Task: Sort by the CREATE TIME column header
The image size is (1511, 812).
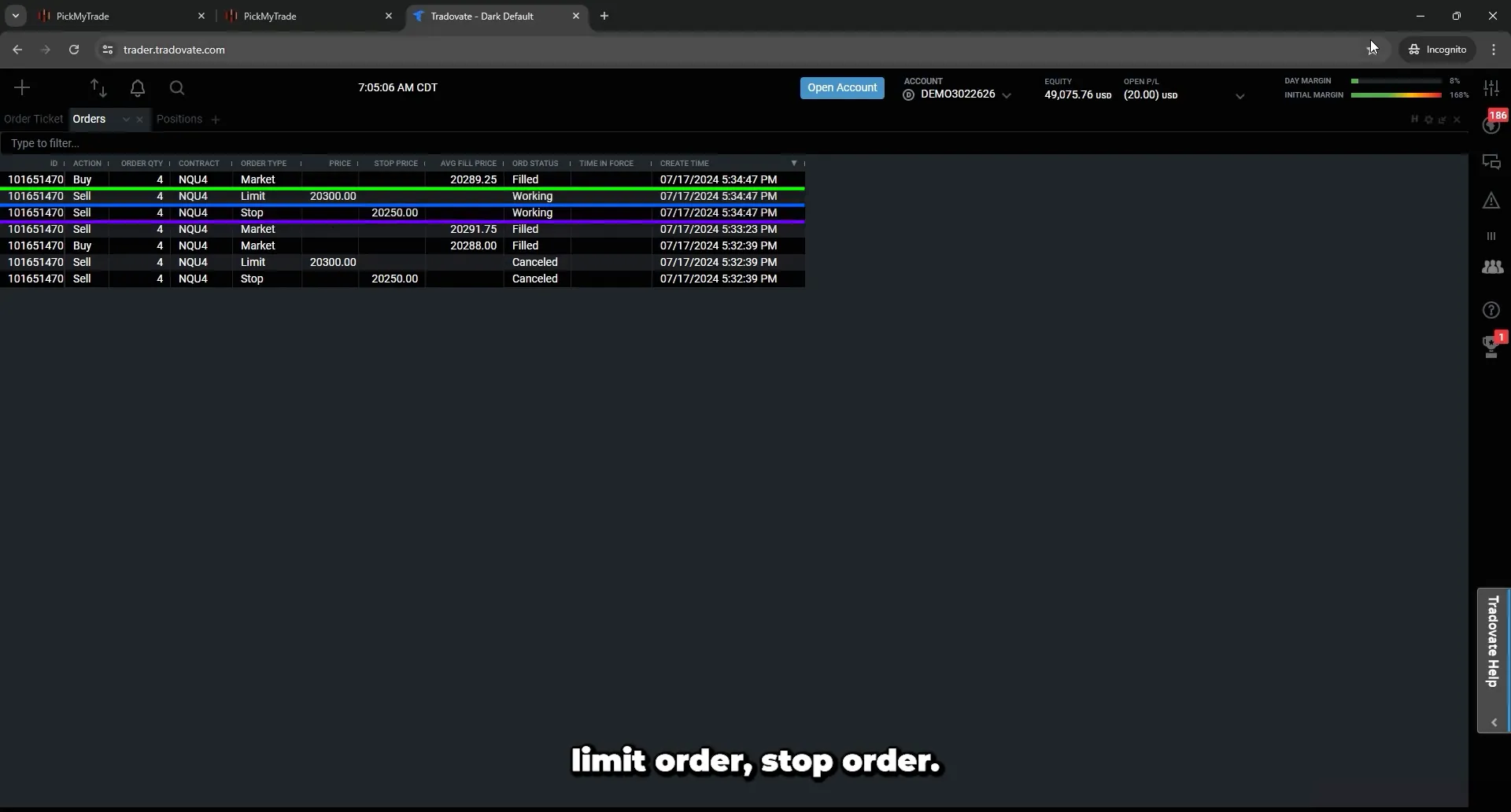Action: [x=685, y=163]
